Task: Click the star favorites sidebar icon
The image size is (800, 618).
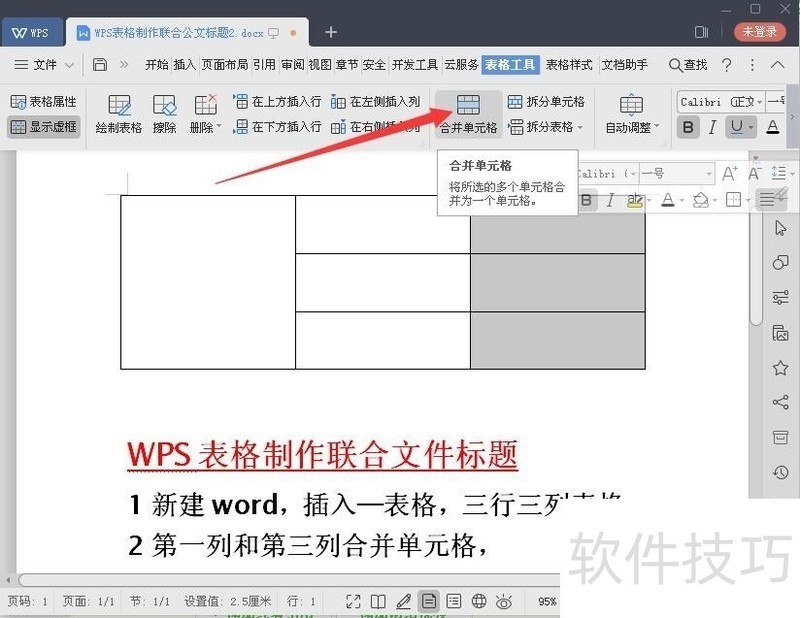Action: (780, 367)
